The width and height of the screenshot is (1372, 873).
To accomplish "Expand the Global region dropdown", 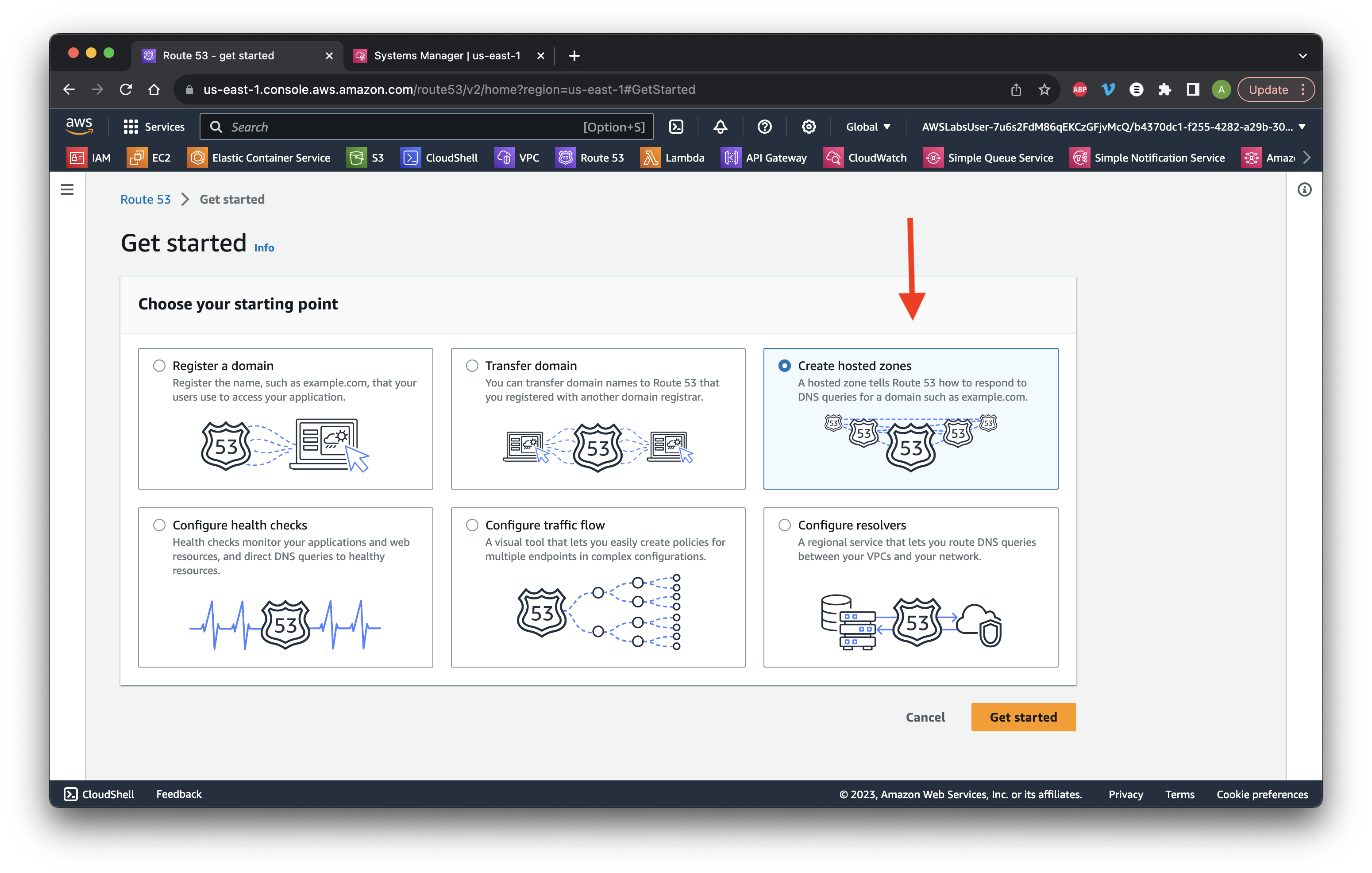I will tap(868, 127).
